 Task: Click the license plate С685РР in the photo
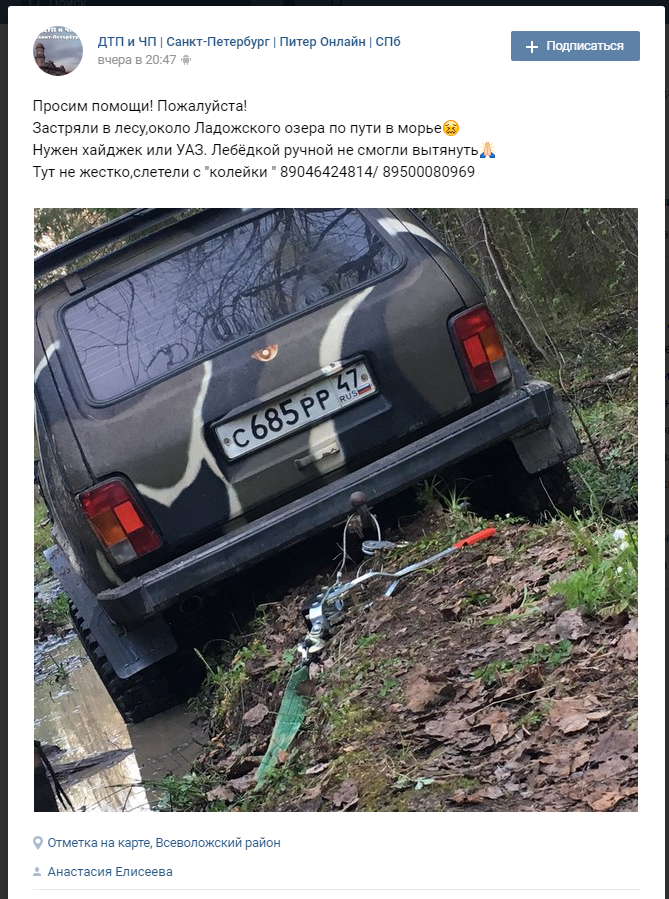295,411
